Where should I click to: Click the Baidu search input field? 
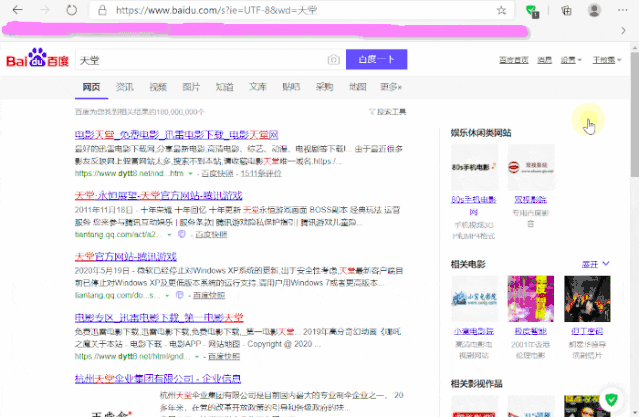tap(200, 61)
